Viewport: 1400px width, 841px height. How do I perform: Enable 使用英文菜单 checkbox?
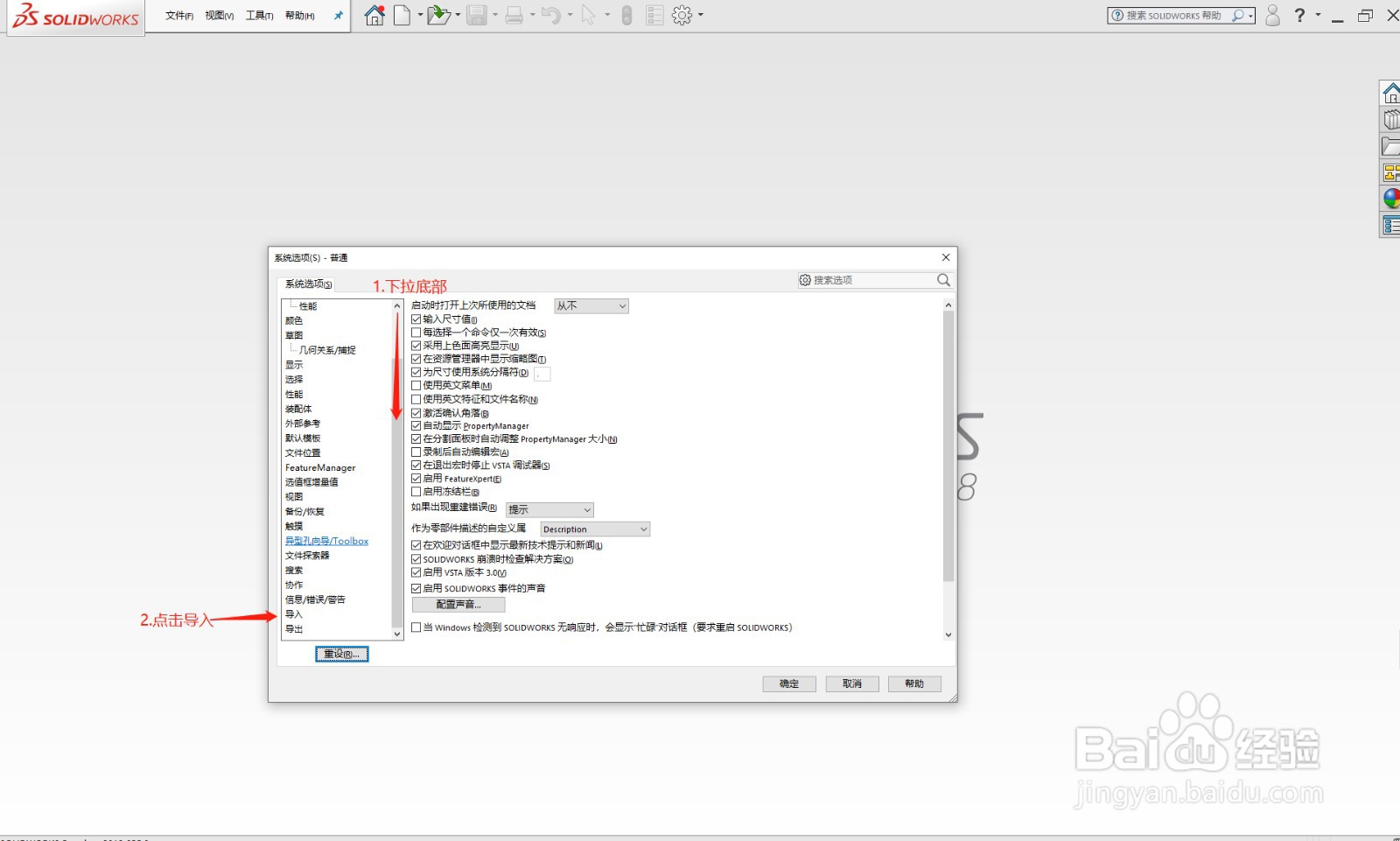coord(416,385)
